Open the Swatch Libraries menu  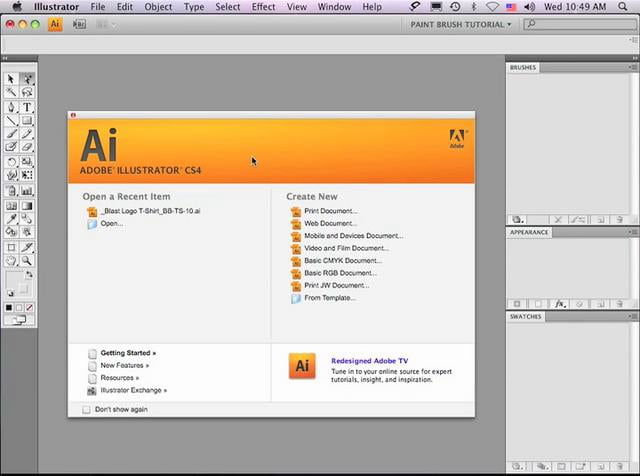point(518,466)
